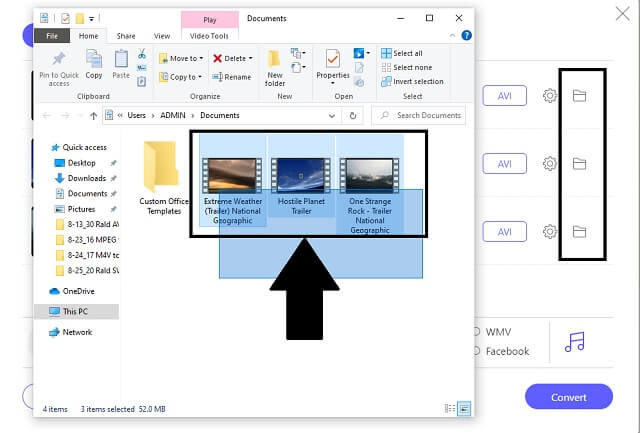Open the address bar history dropdown
This screenshot has height=433, width=640.
tap(332, 116)
